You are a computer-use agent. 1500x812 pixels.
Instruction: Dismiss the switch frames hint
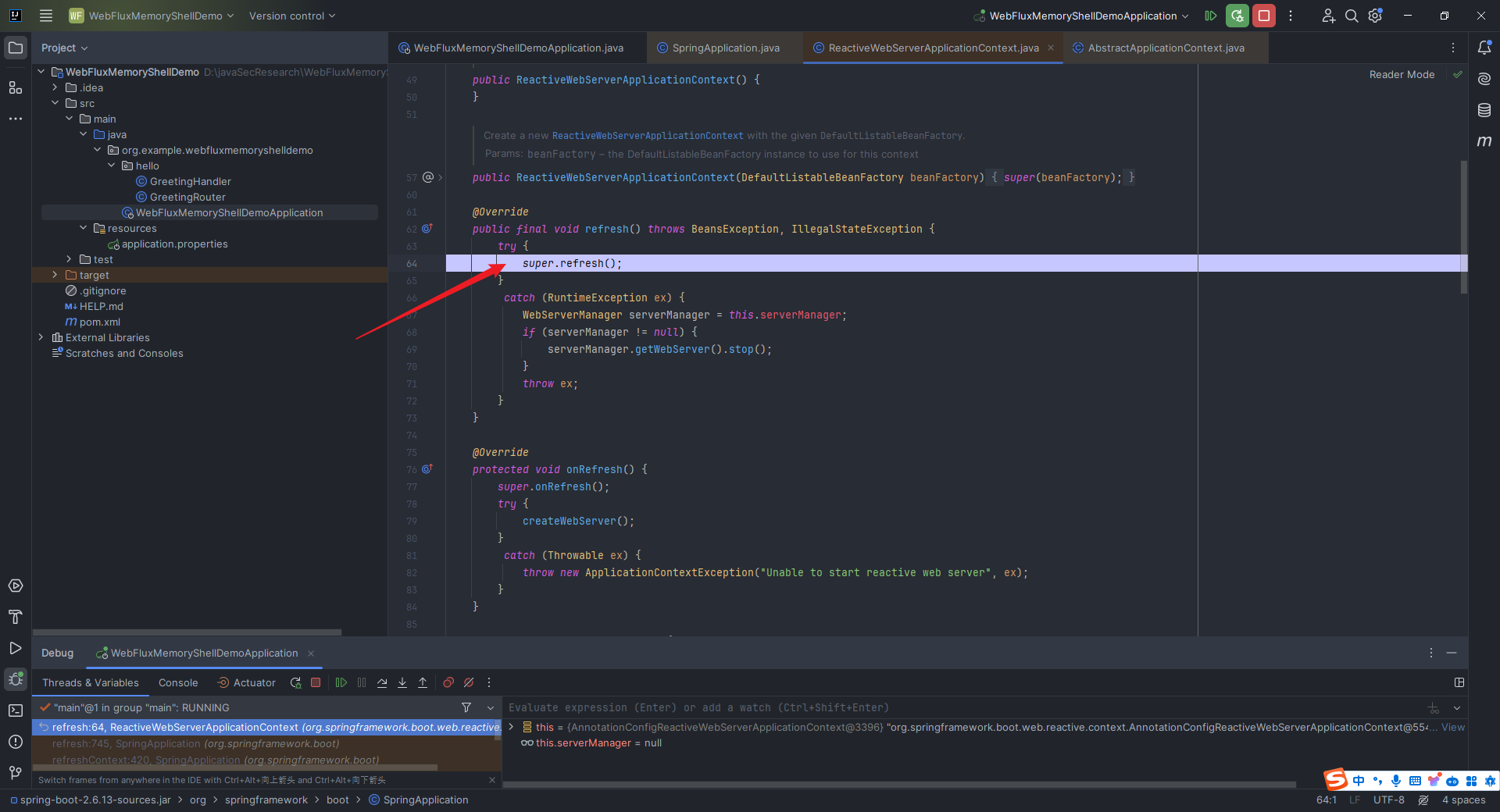click(492, 780)
